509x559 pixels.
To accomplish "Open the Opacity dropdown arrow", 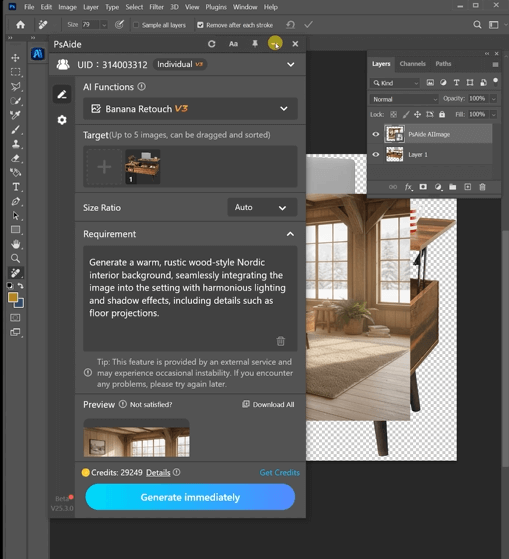I will tap(494, 99).
